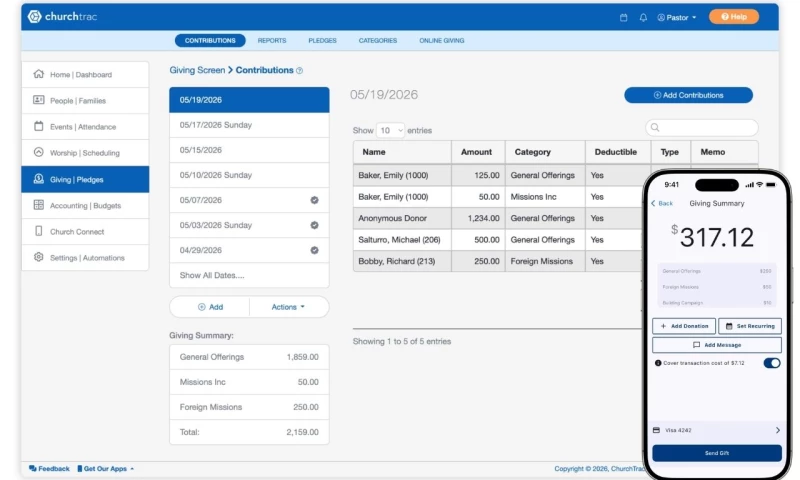
Task: Open the Online Giving tab
Action: pos(442,40)
